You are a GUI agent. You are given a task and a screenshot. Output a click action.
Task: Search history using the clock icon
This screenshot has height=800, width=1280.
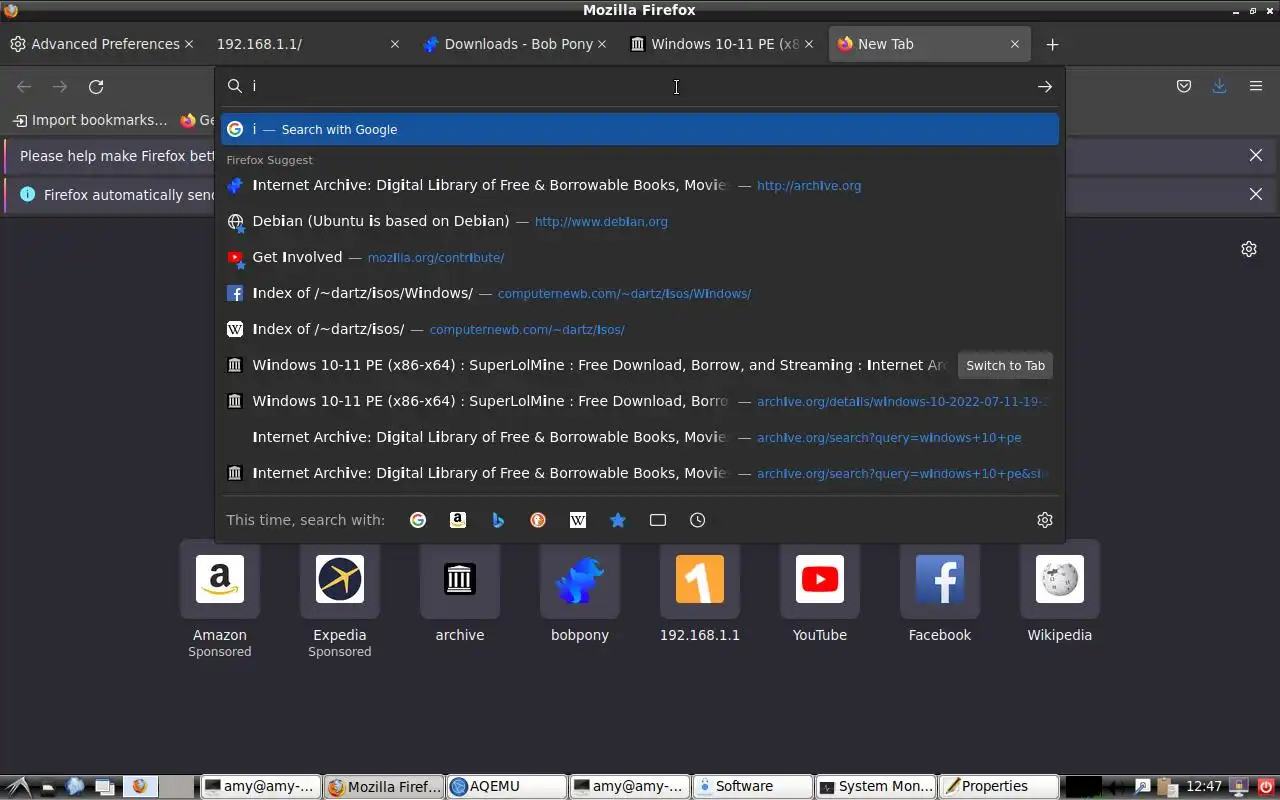tap(698, 520)
